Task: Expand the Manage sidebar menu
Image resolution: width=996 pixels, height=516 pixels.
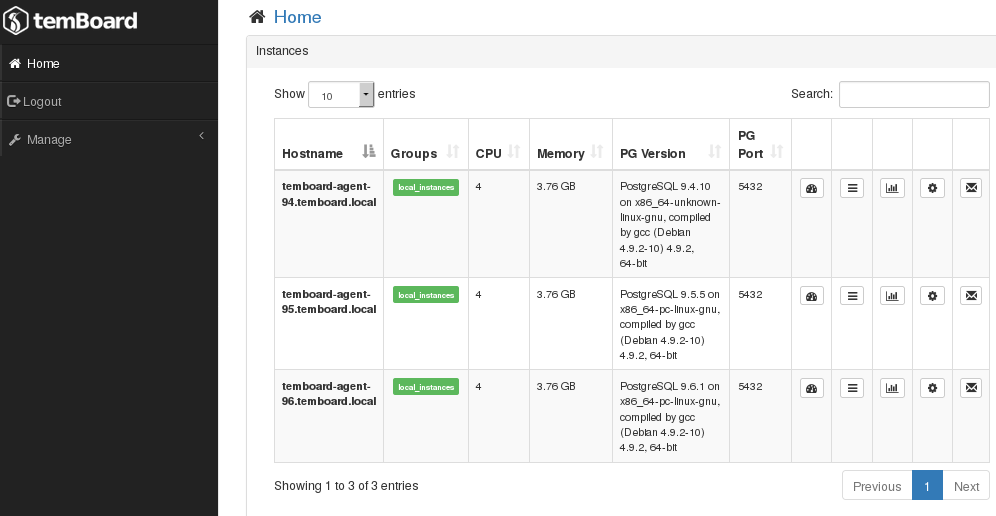Action: pos(109,139)
